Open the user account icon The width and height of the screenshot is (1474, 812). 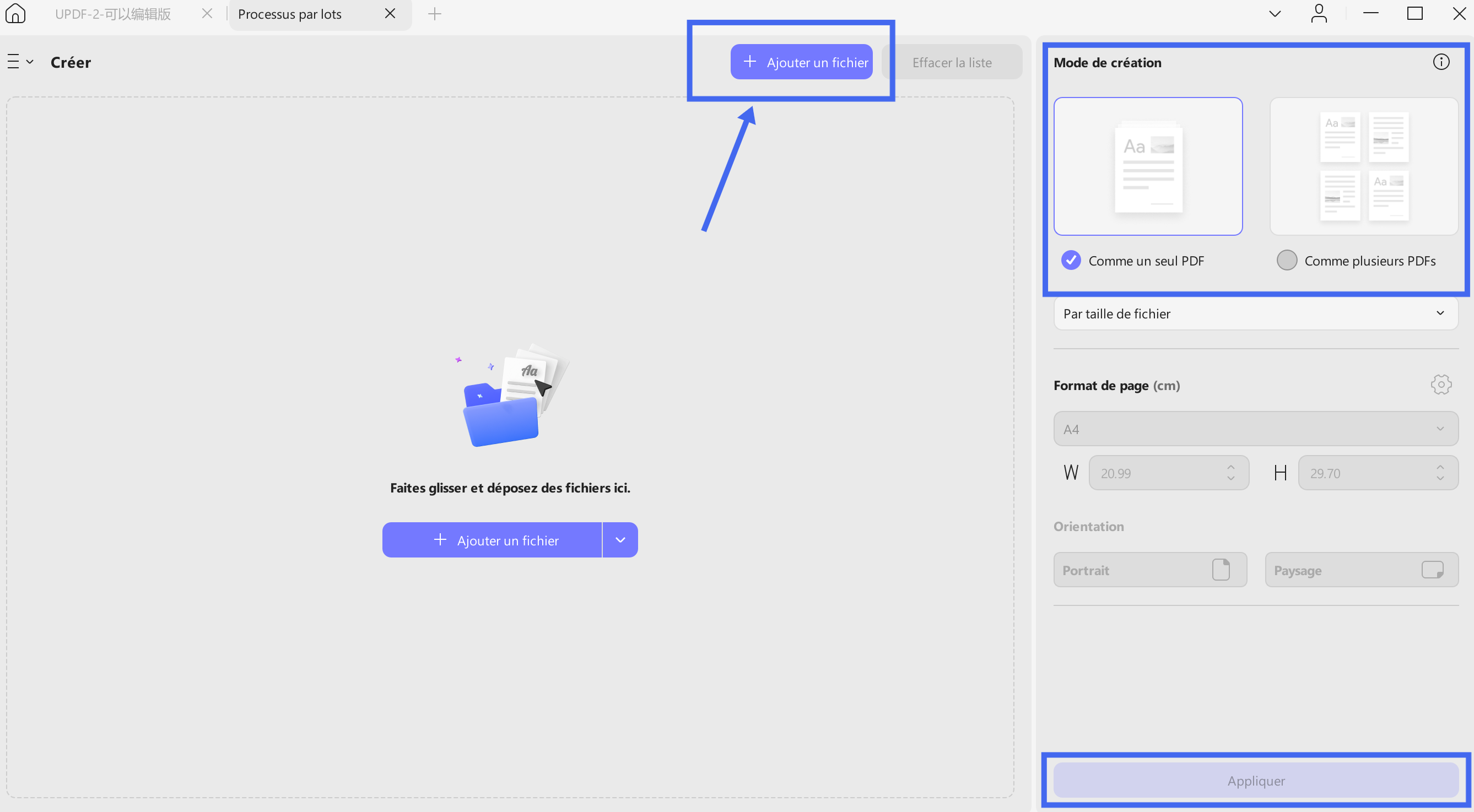pos(1319,13)
